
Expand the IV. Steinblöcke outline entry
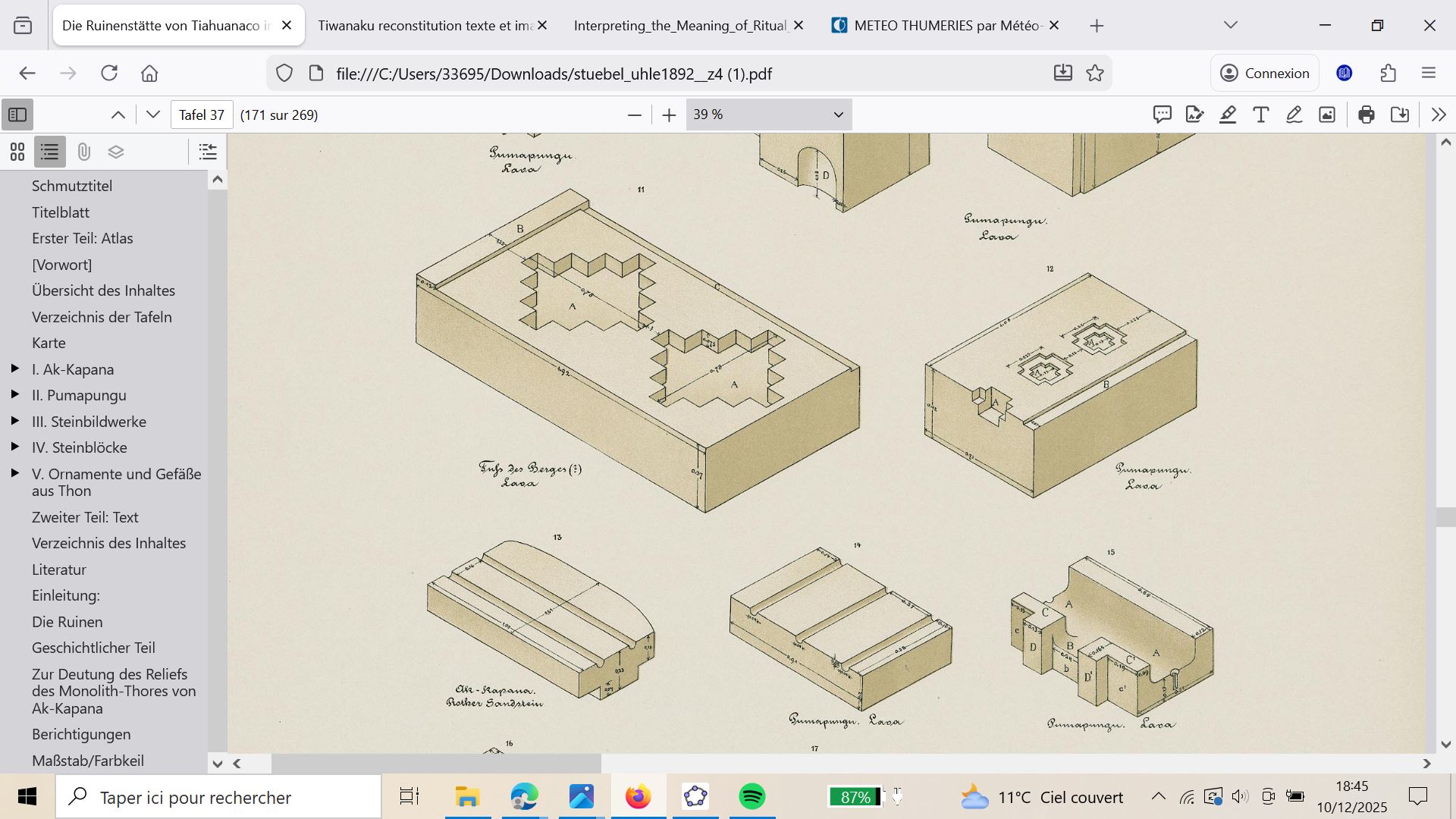coord(14,447)
